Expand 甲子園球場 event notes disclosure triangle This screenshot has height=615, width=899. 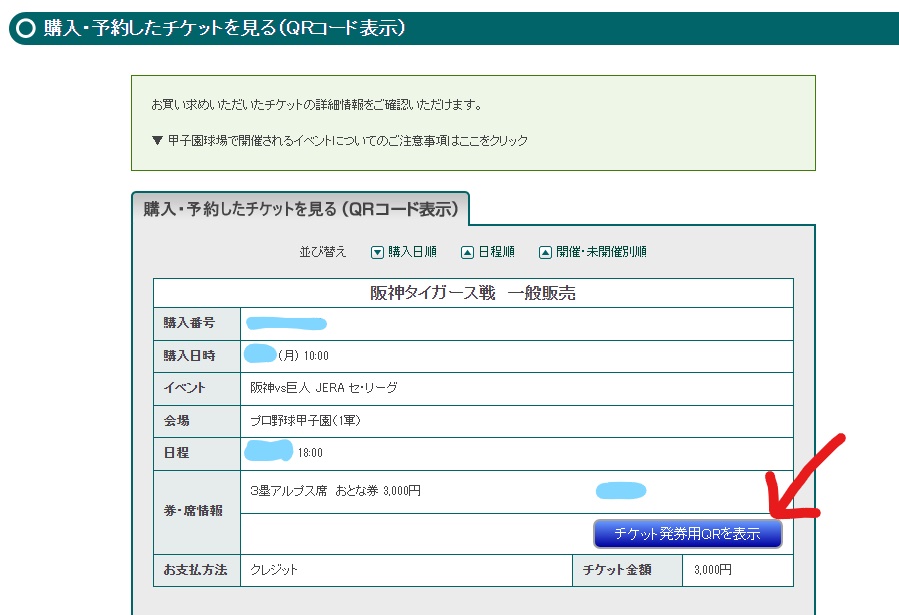158,140
